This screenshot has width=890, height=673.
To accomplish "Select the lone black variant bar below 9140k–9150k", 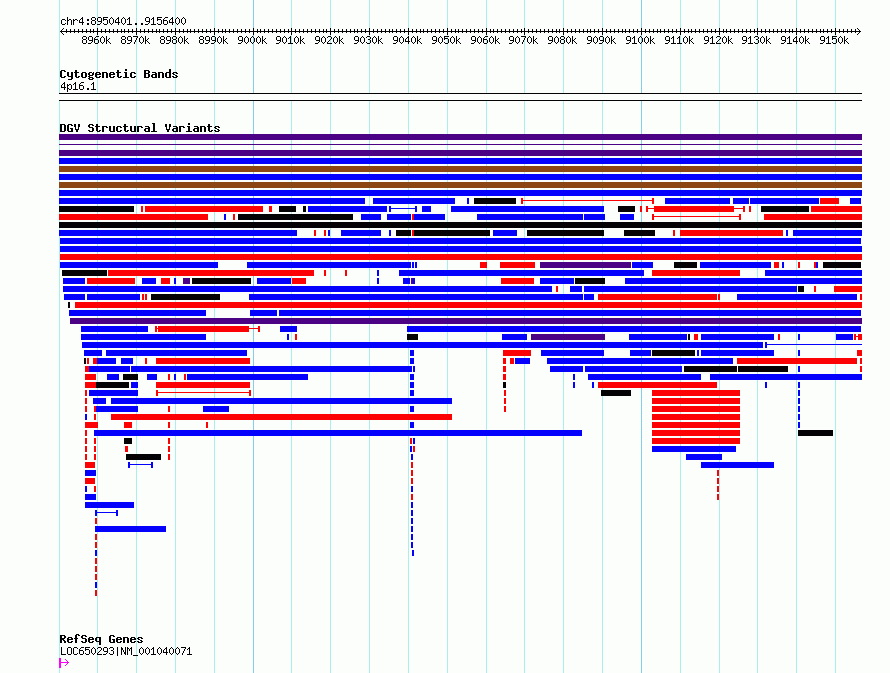I will point(816,433).
